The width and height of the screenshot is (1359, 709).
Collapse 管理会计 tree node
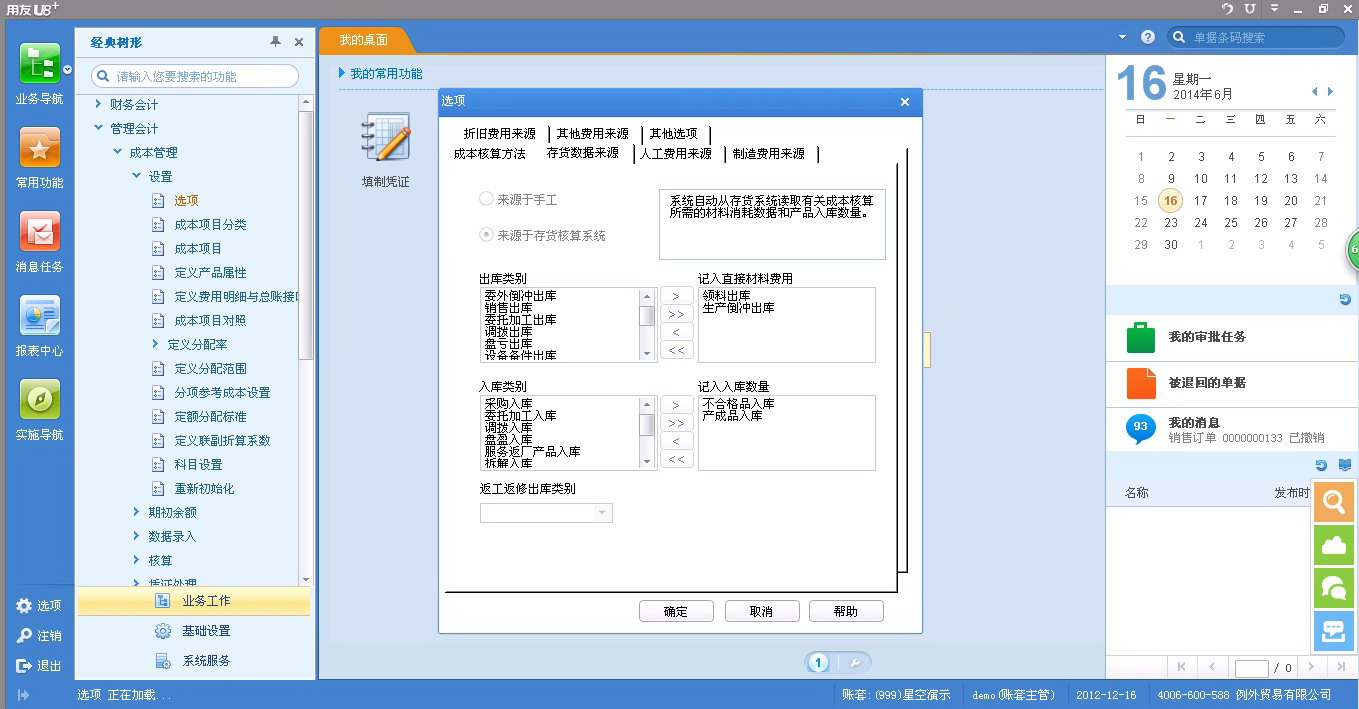pyautogui.click(x=98, y=128)
